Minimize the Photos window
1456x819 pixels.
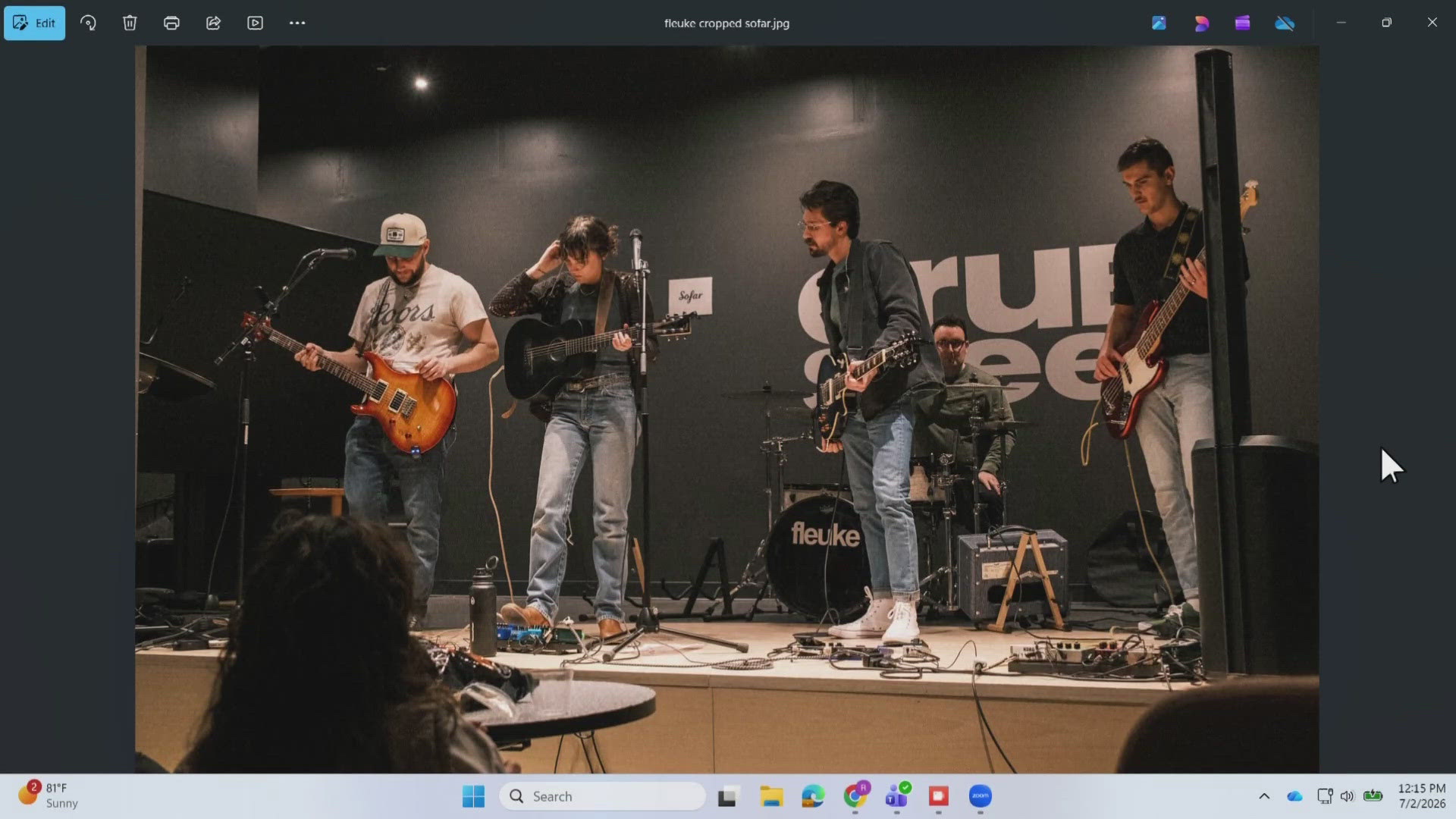[x=1341, y=23]
